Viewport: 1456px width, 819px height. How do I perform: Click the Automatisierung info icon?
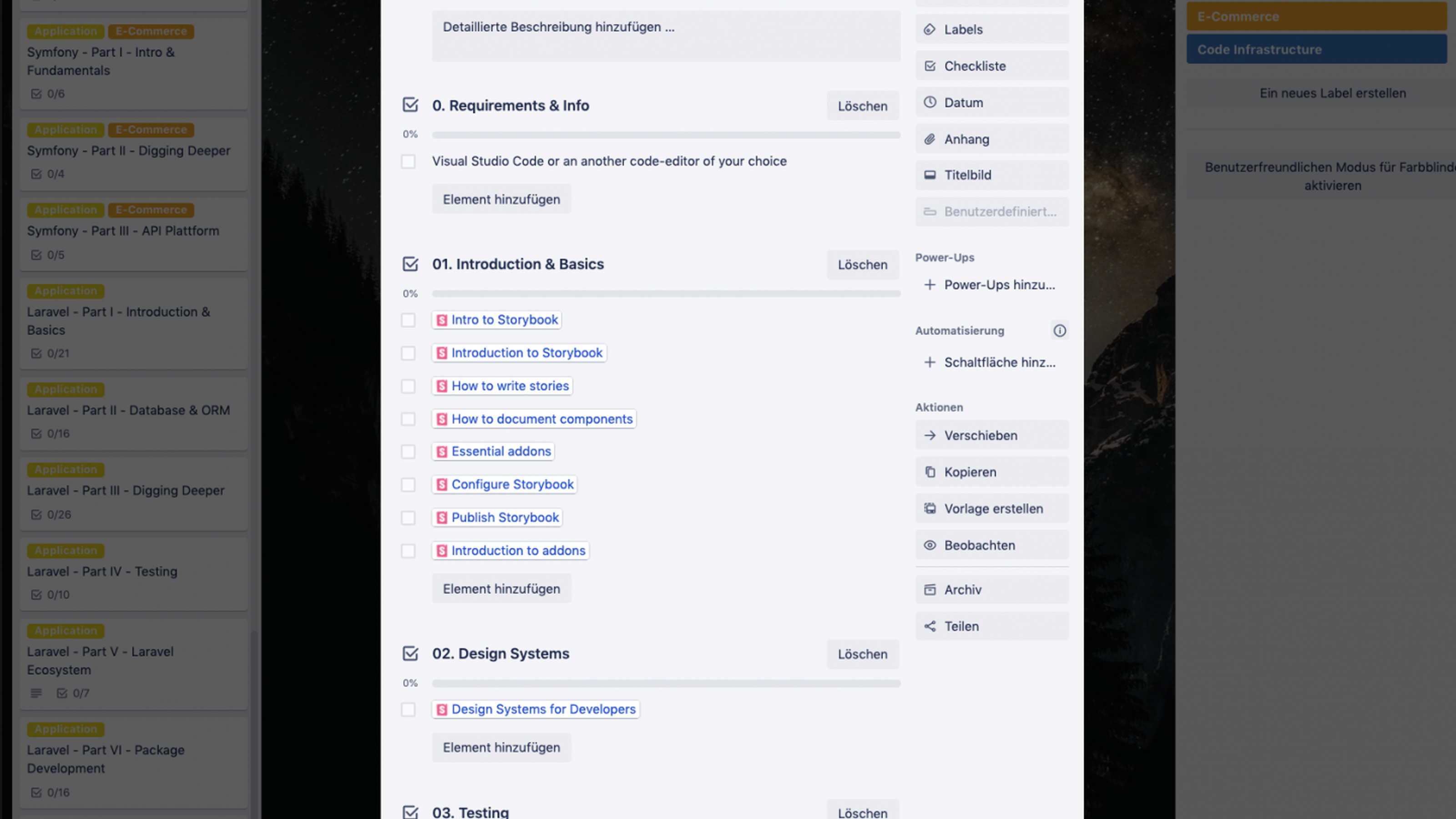click(1059, 331)
